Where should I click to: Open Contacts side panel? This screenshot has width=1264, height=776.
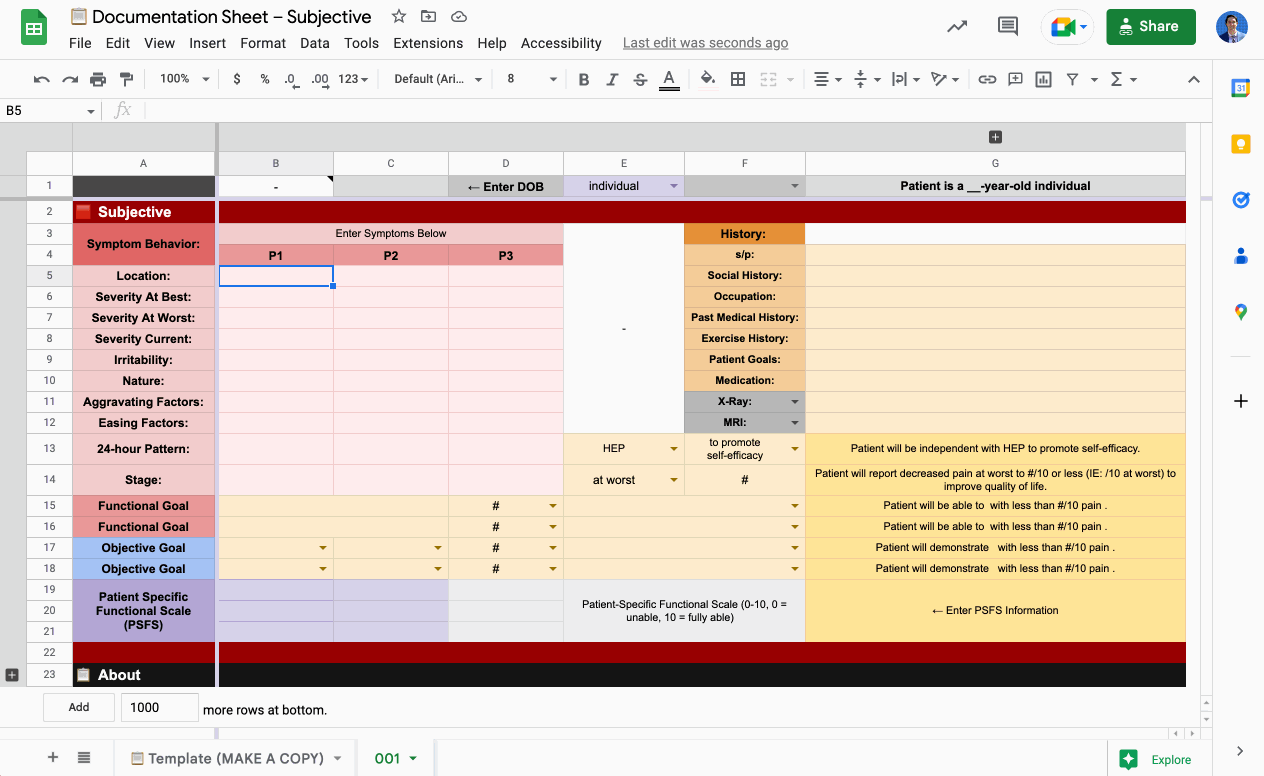point(1240,256)
